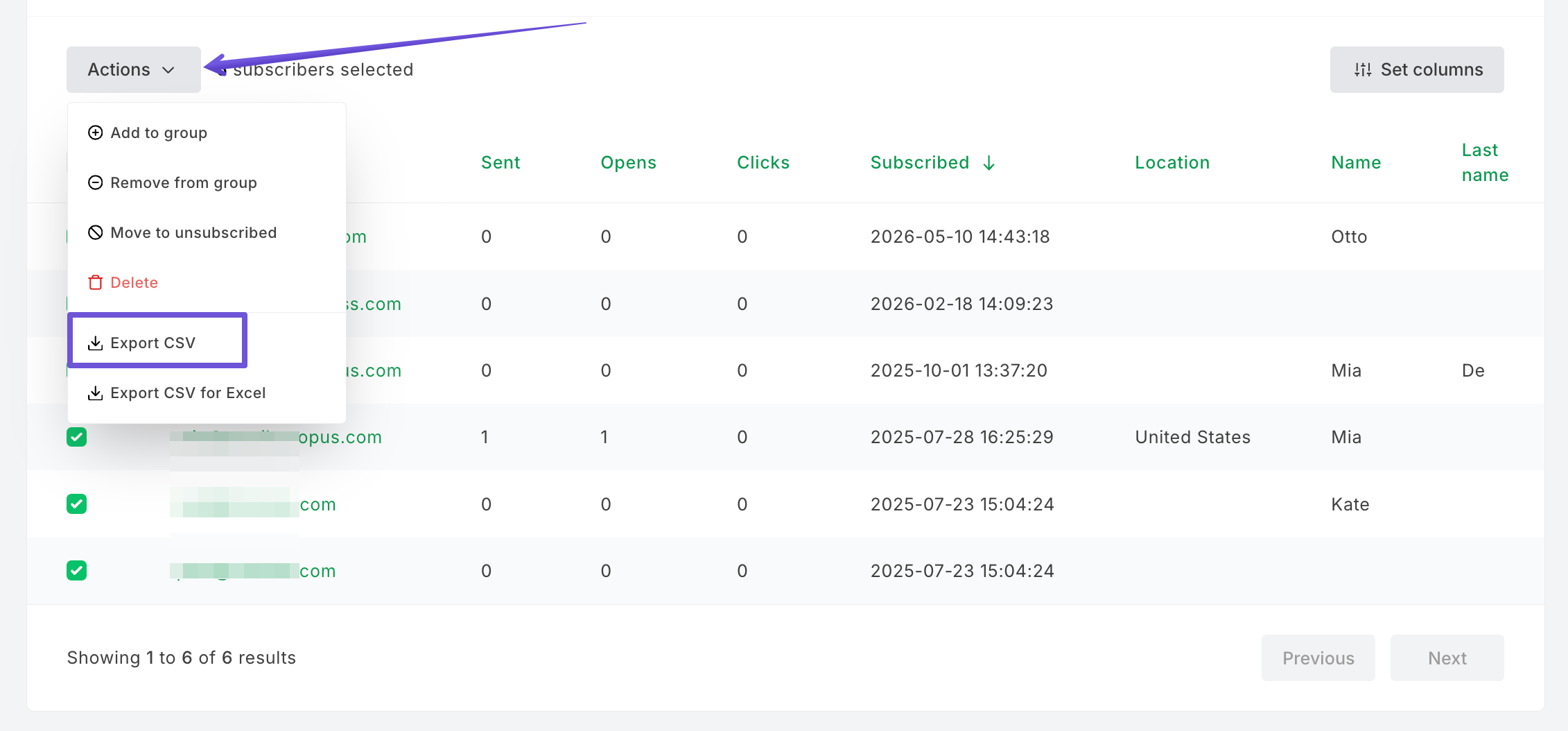
Task: Sort by the Name column header
Action: tap(1356, 162)
